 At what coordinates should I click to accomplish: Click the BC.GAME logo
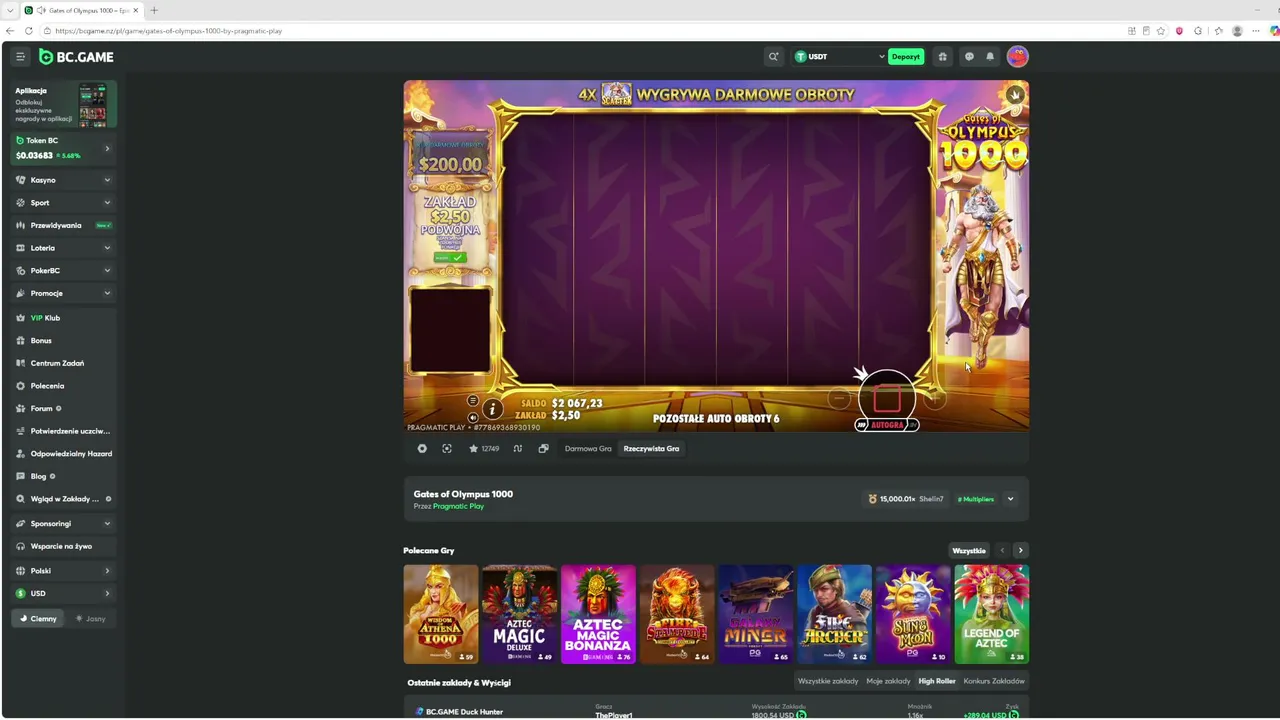pos(76,57)
